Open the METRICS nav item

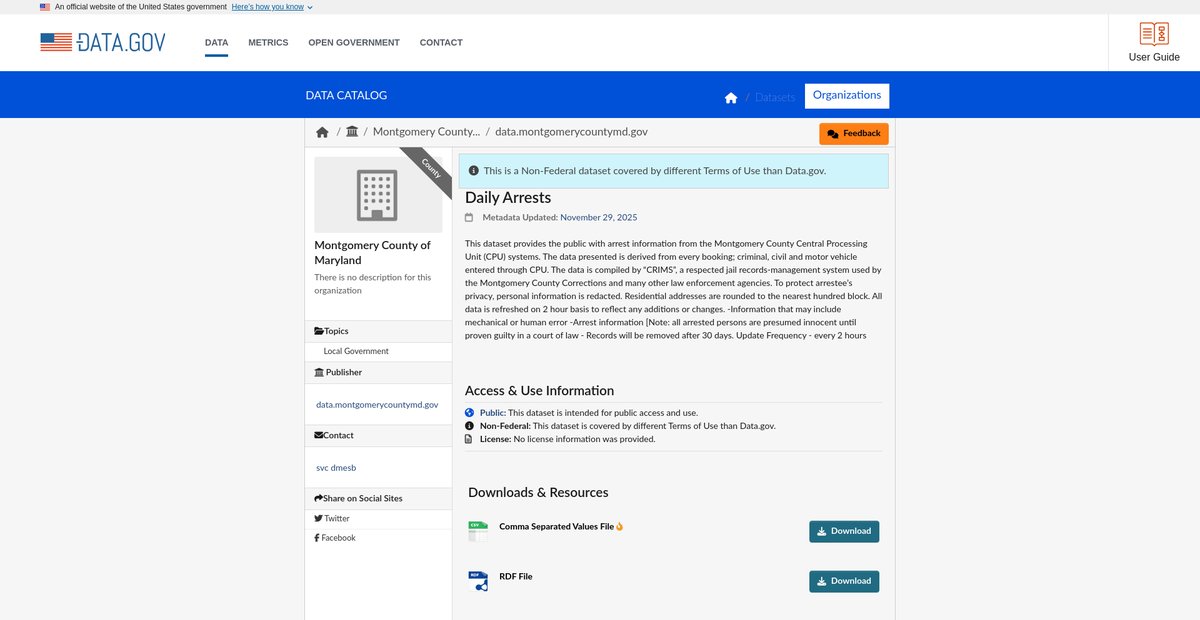coord(268,43)
